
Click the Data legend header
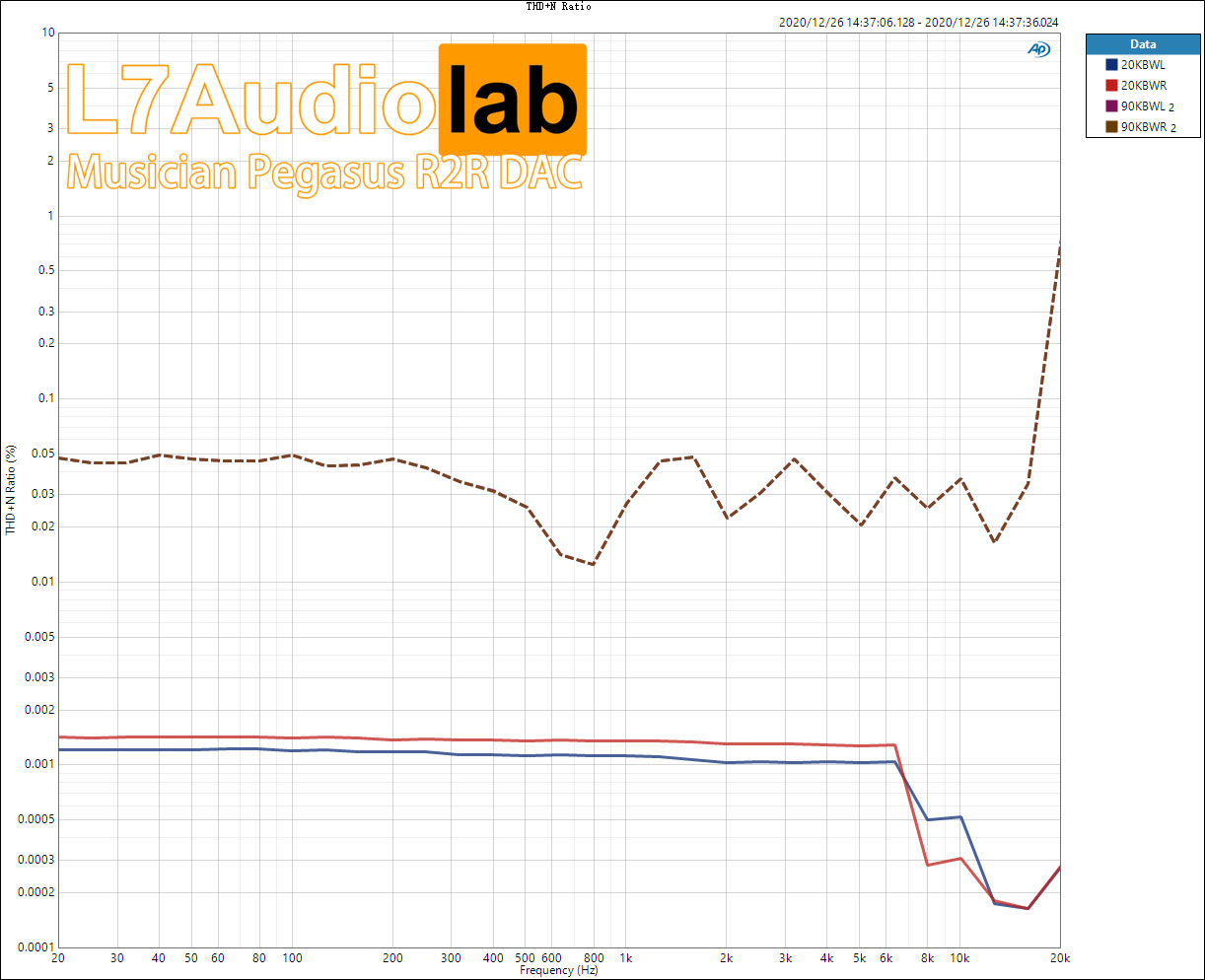tap(1143, 44)
